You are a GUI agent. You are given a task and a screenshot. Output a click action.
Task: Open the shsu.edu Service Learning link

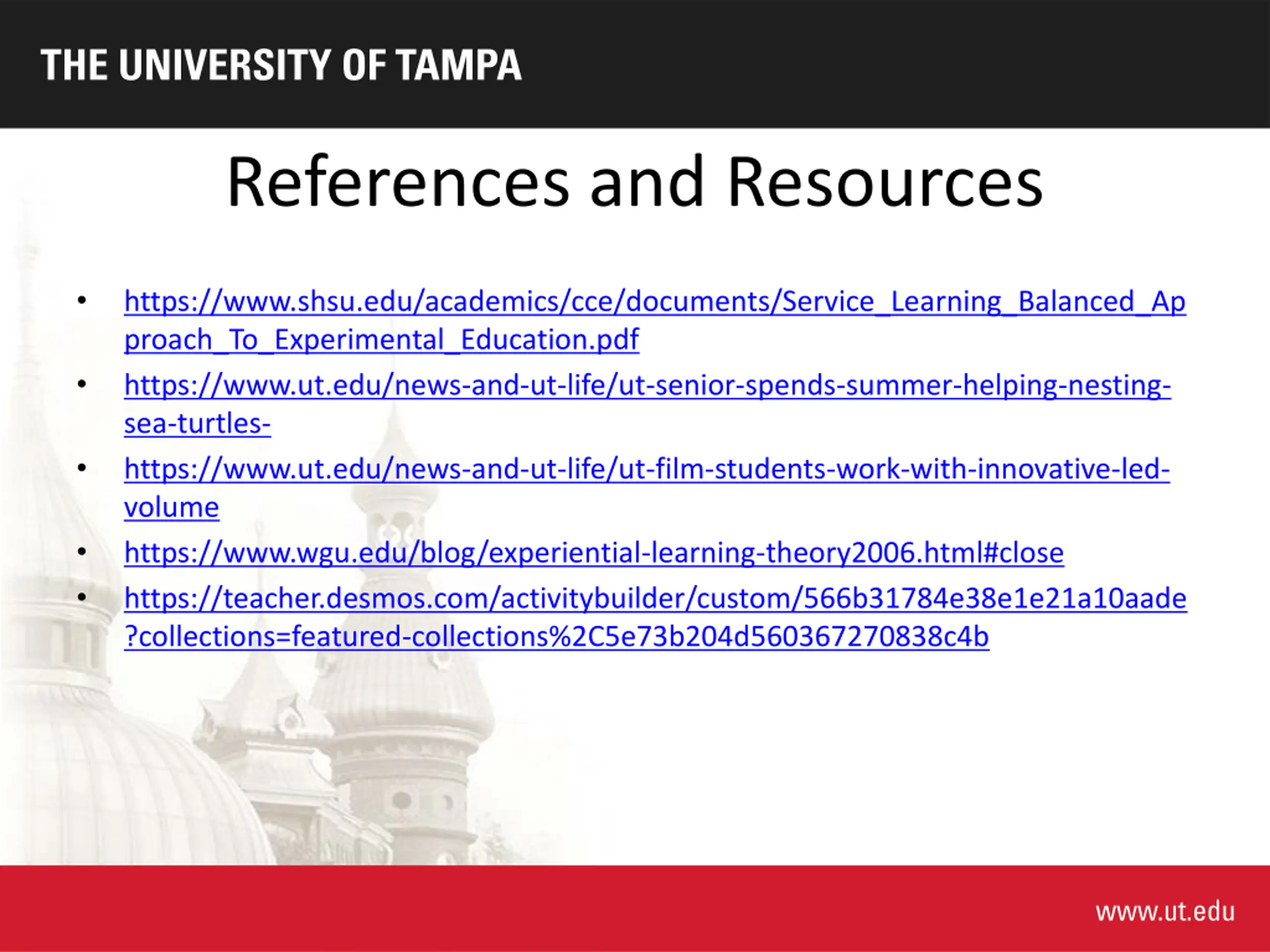point(654,302)
